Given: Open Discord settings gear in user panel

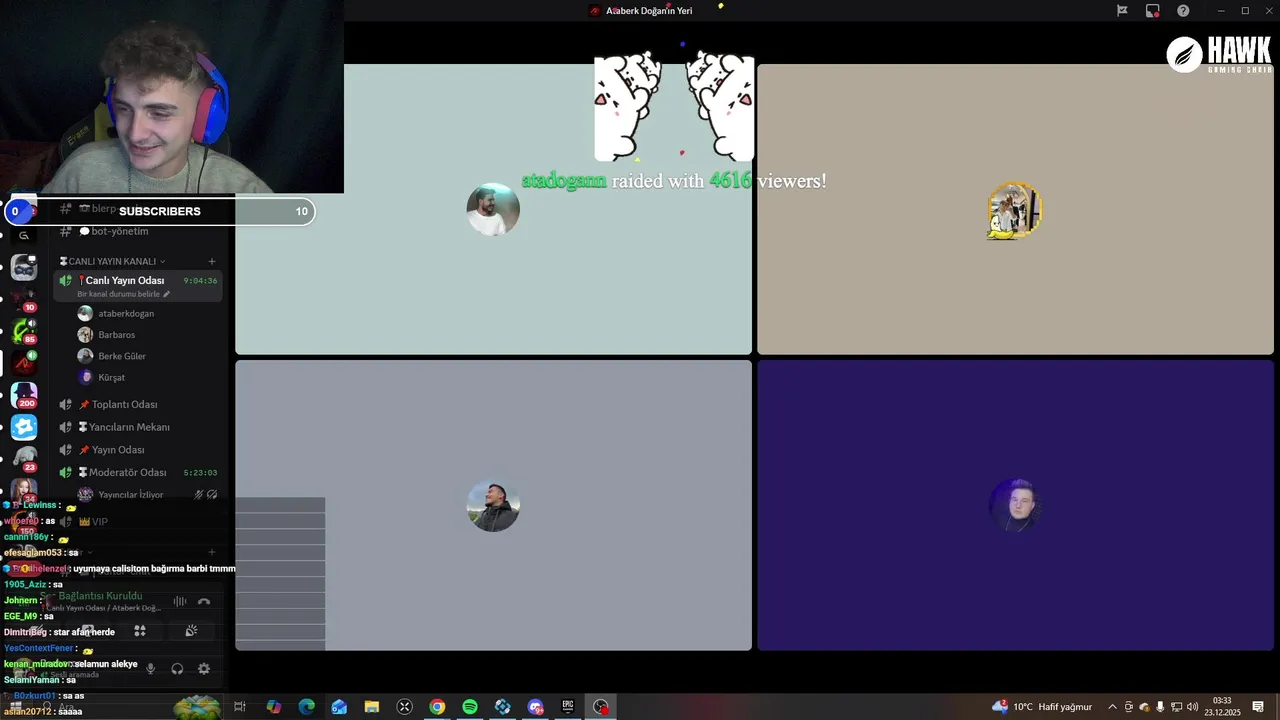Looking at the screenshot, I should click(x=204, y=669).
